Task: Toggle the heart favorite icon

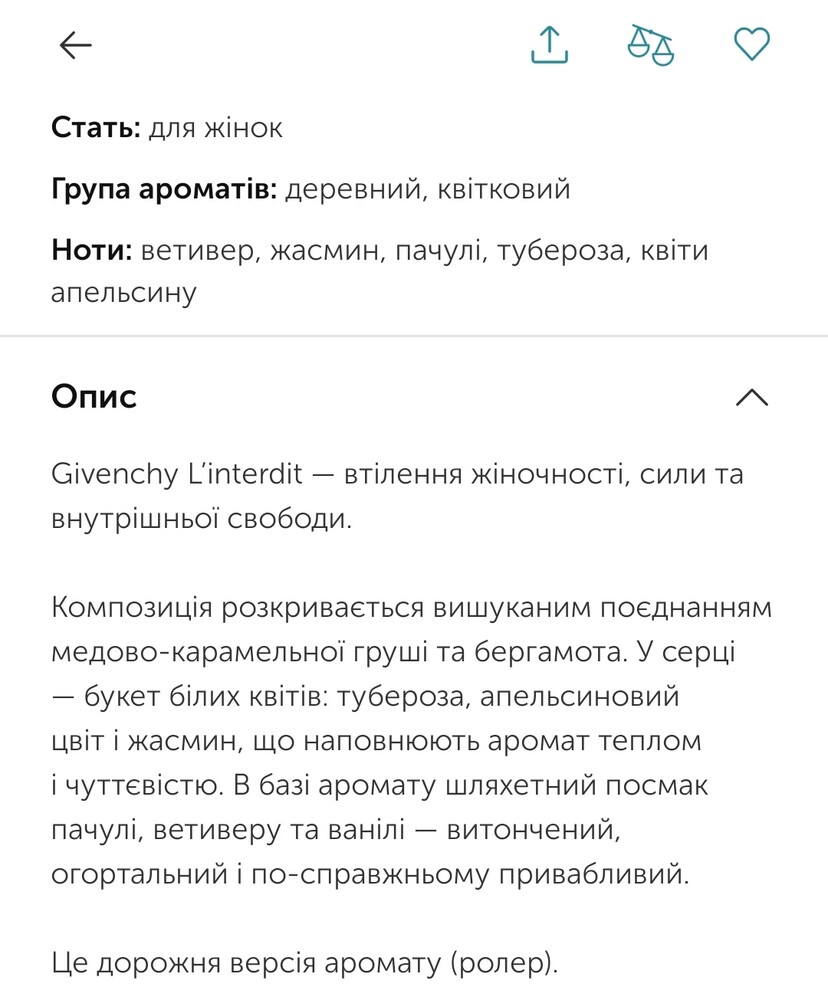Action: click(x=751, y=44)
